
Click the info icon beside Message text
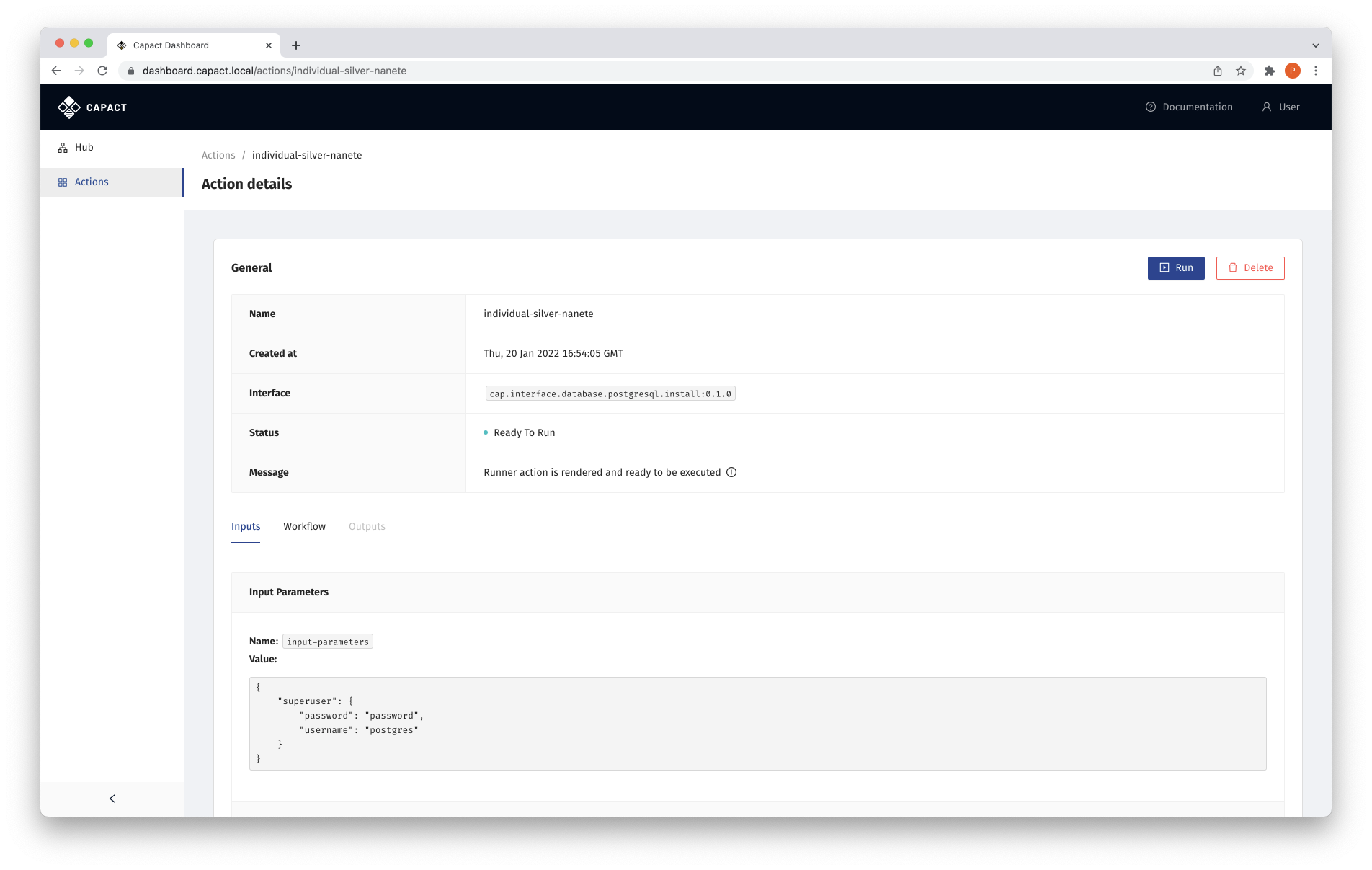click(731, 473)
